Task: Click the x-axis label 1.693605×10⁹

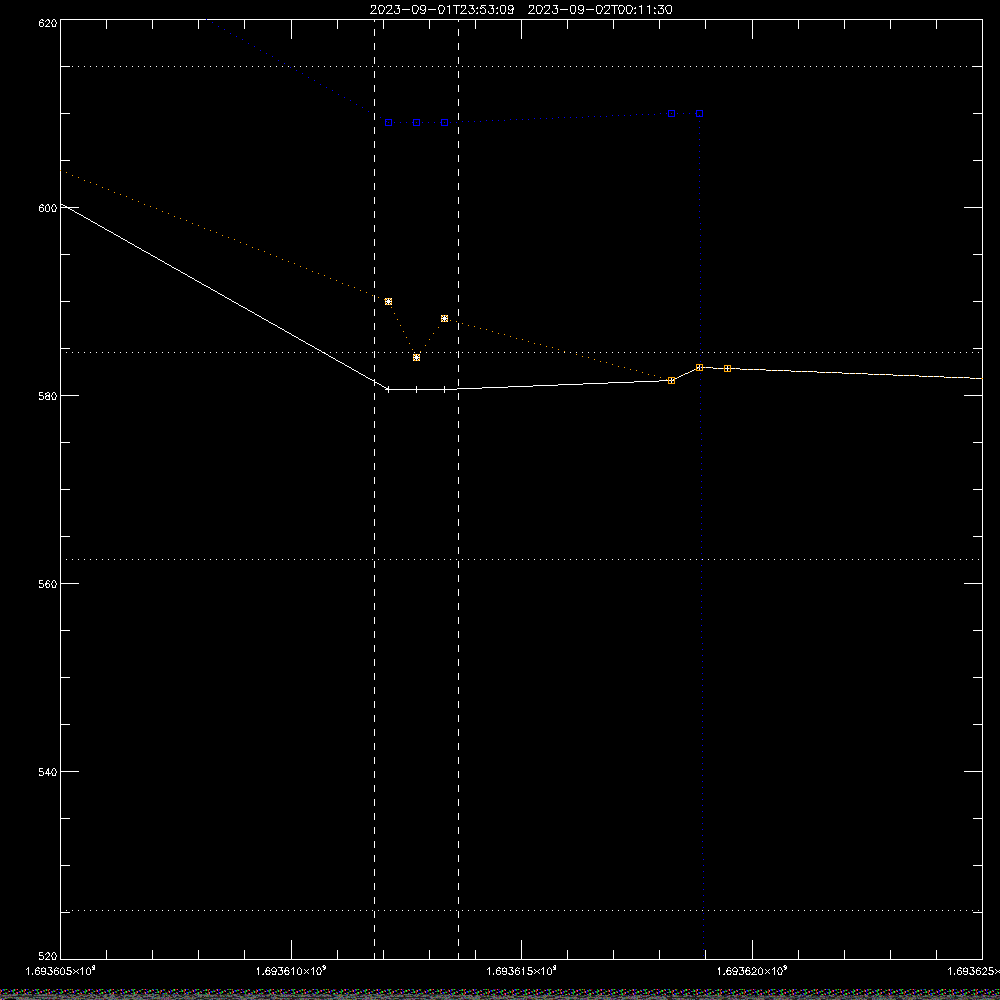Action: tap(60, 971)
